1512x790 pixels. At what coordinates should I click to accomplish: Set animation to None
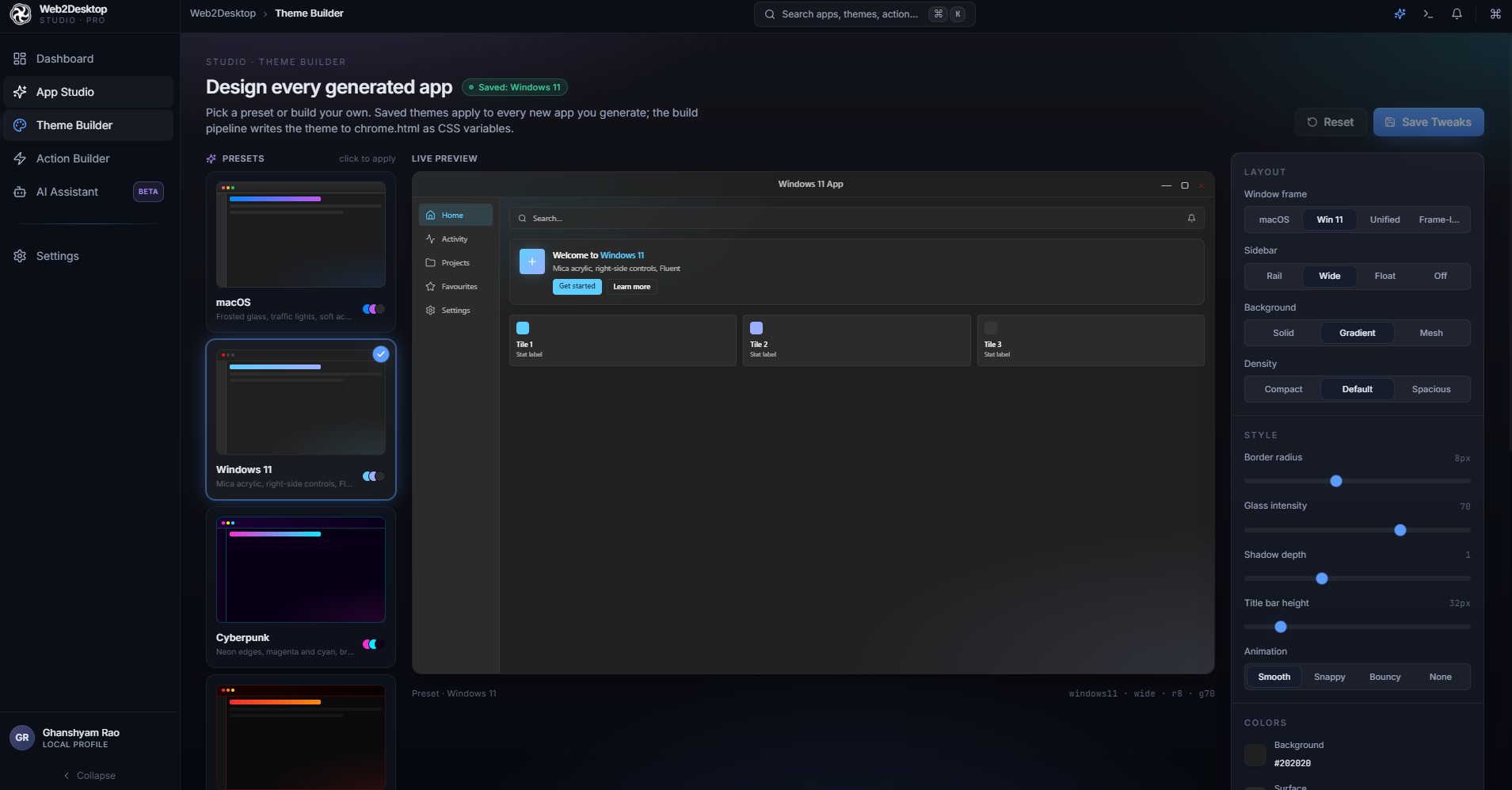tap(1440, 677)
